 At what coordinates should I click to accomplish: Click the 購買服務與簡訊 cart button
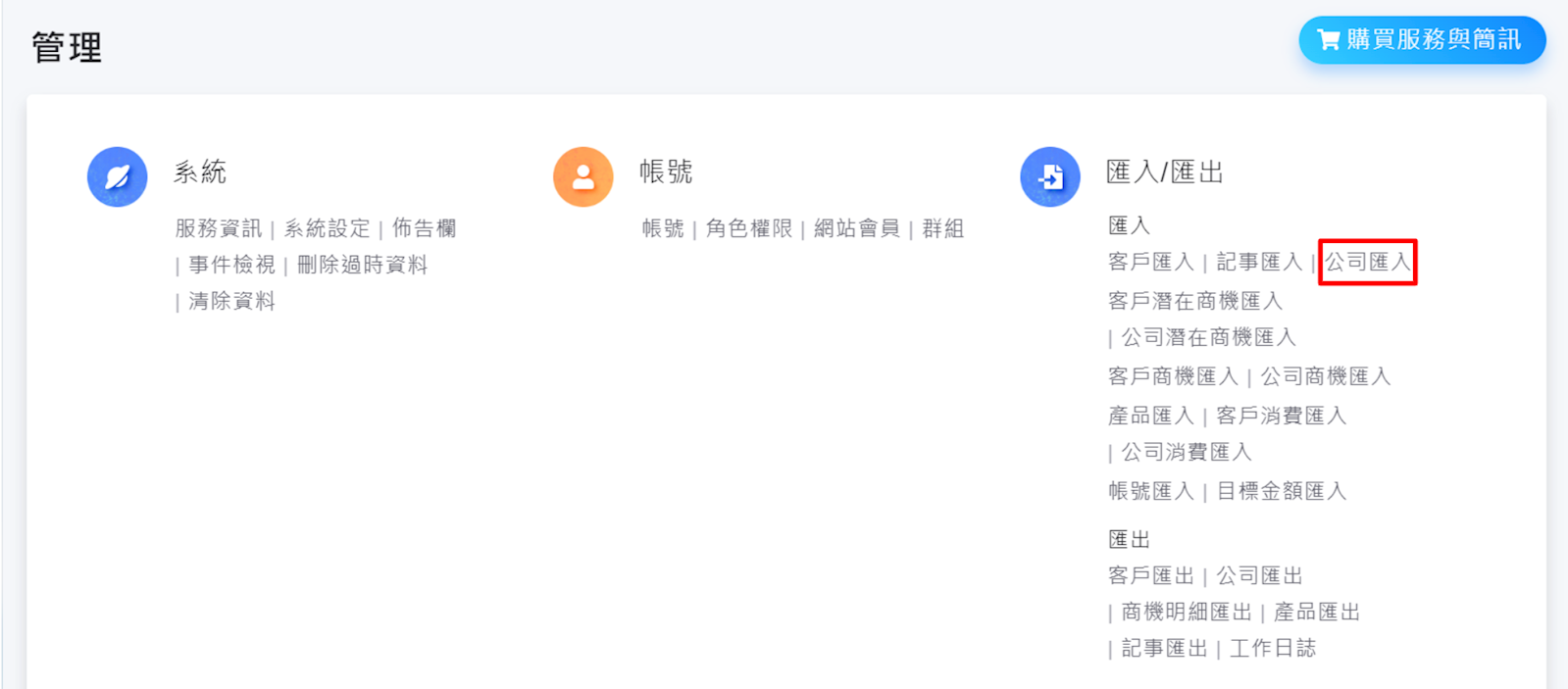tap(1421, 40)
